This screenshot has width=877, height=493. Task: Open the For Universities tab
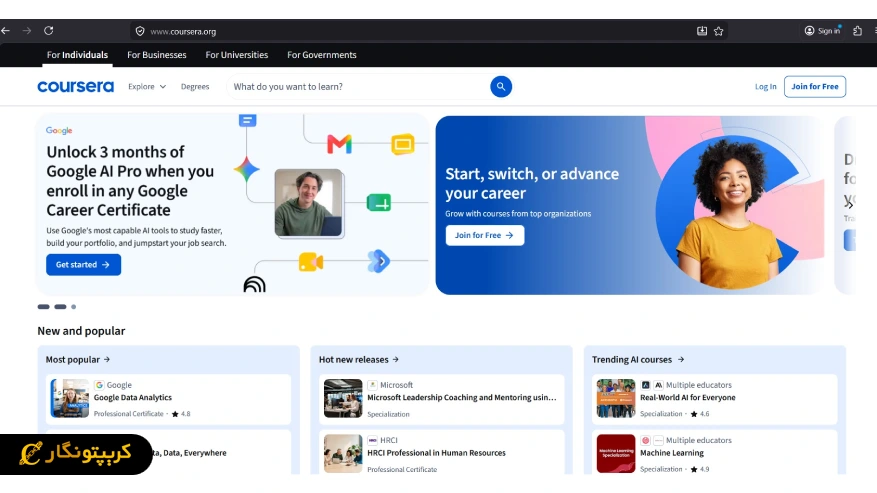click(237, 55)
